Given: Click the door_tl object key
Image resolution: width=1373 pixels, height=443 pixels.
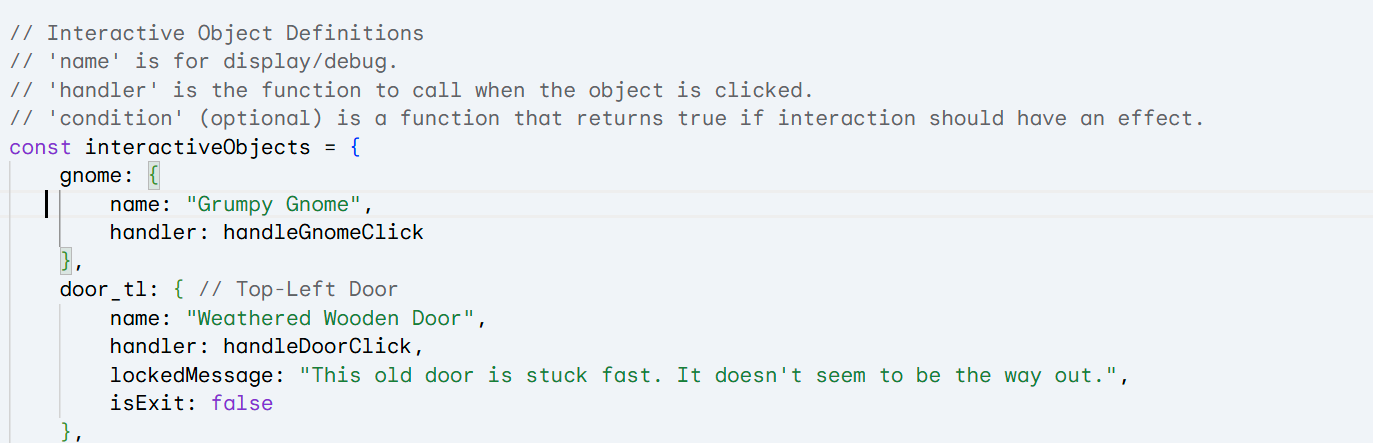Looking at the screenshot, I should (x=104, y=290).
